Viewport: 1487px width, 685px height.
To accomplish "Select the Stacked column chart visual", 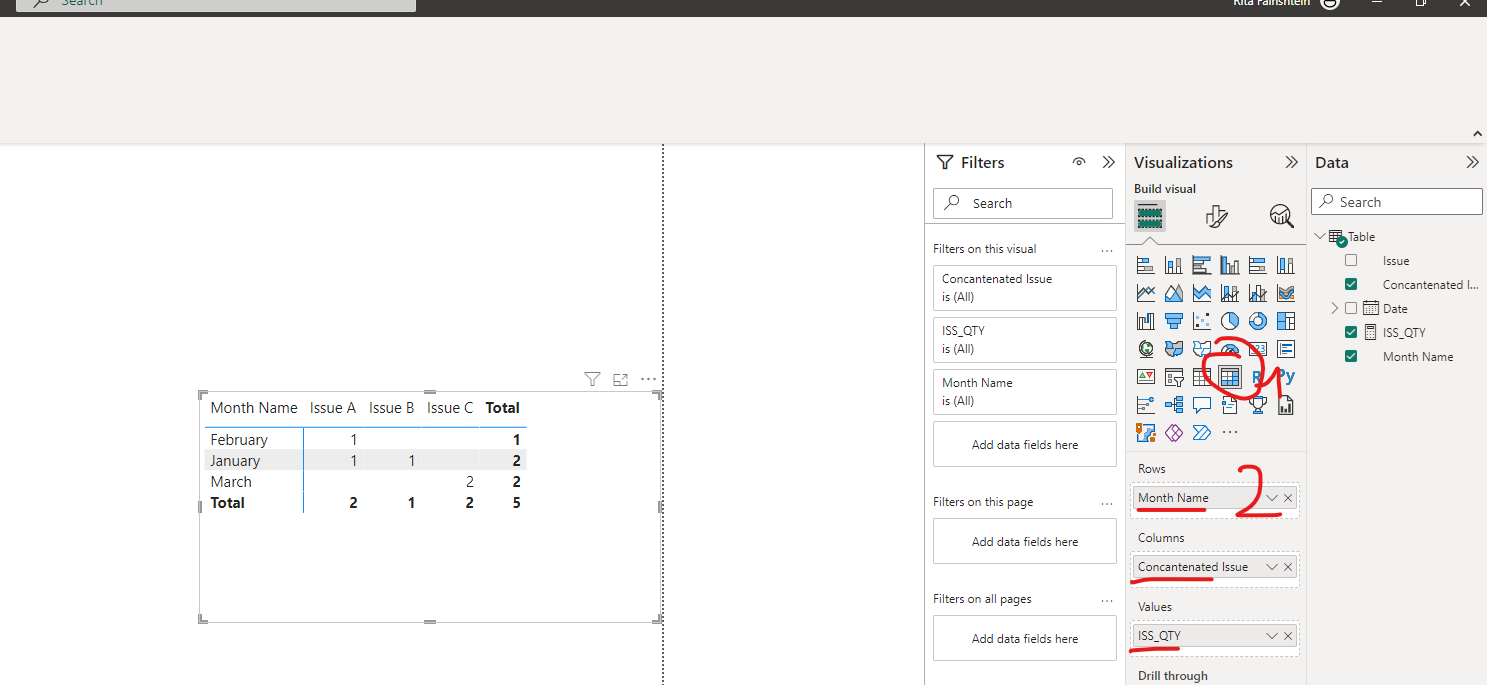I will click(x=1174, y=265).
